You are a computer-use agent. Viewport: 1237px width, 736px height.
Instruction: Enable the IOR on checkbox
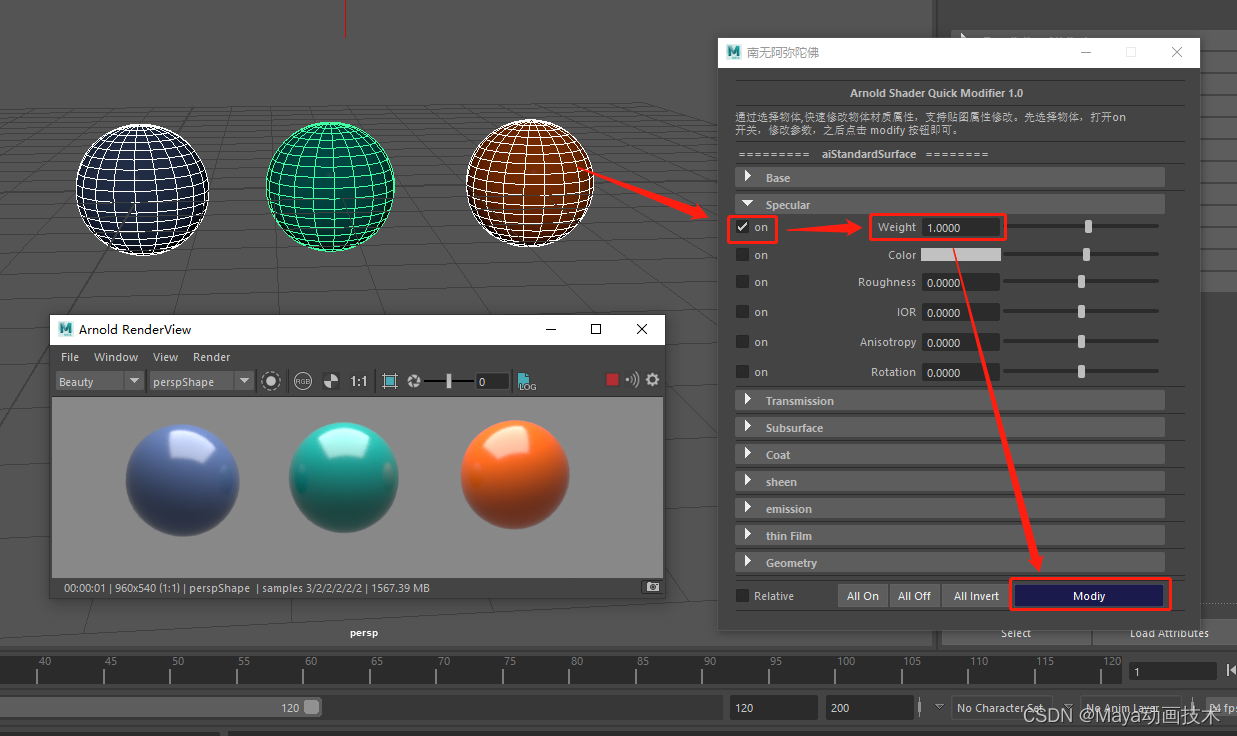742,312
